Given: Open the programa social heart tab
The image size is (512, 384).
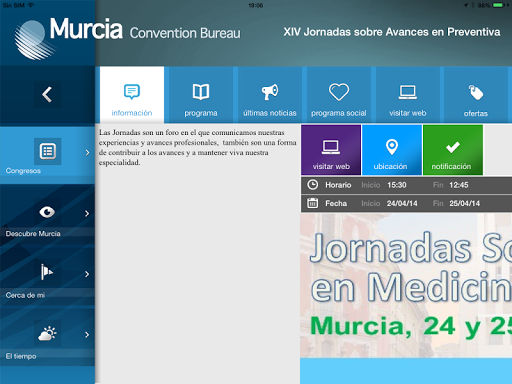Looking at the screenshot, I should (x=339, y=95).
